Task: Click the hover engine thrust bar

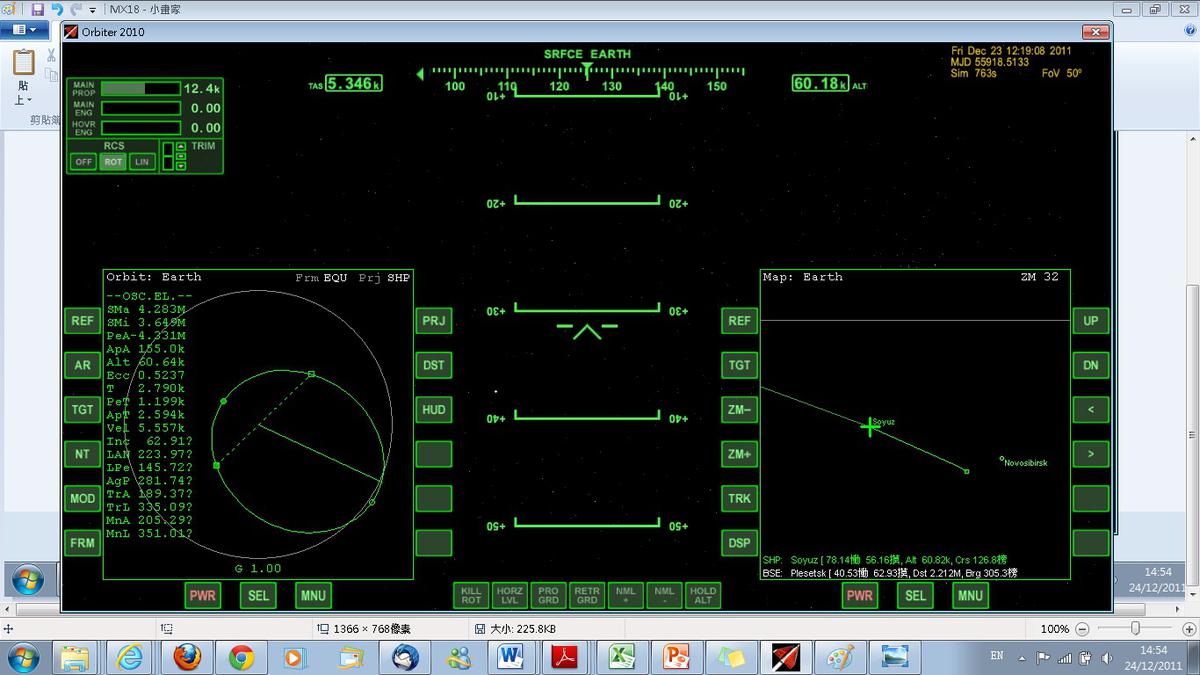Action: click(x=141, y=128)
